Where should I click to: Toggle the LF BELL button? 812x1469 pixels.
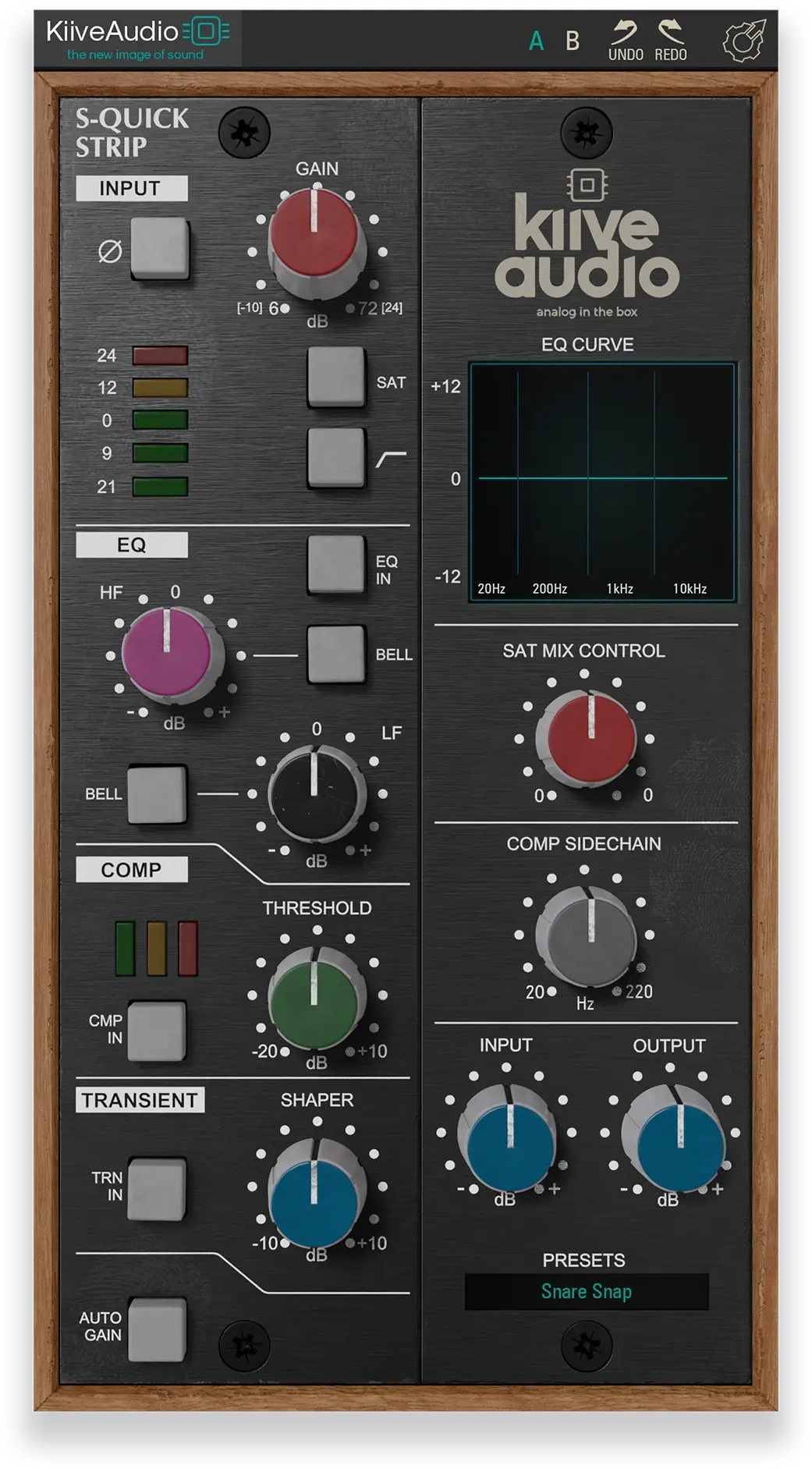coord(158,794)
